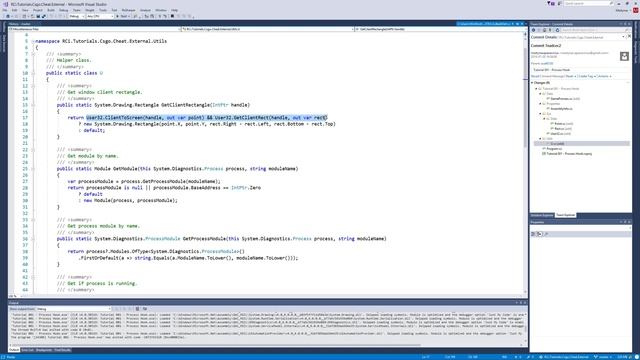Collapse the namespace block at line 5
This screenshot has width=640, height=360.
click(33, 41)
